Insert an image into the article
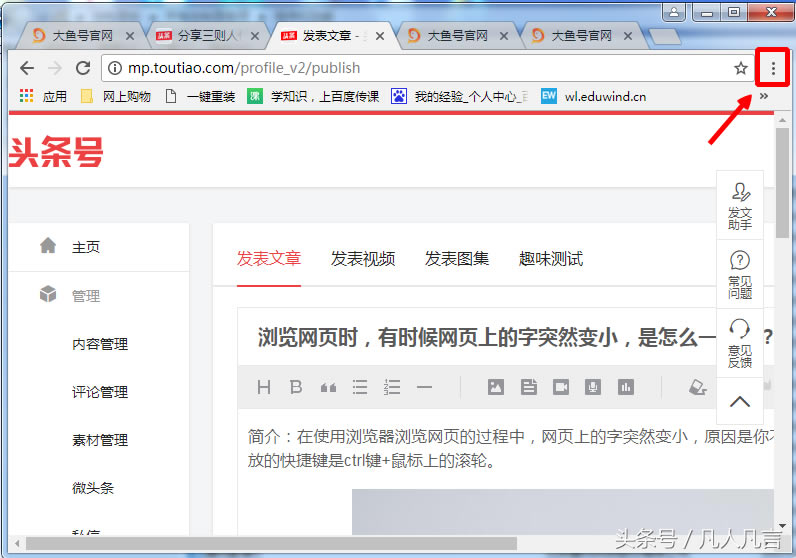The width and height of the screenshot is (796, 558). (x=496, y=387)
